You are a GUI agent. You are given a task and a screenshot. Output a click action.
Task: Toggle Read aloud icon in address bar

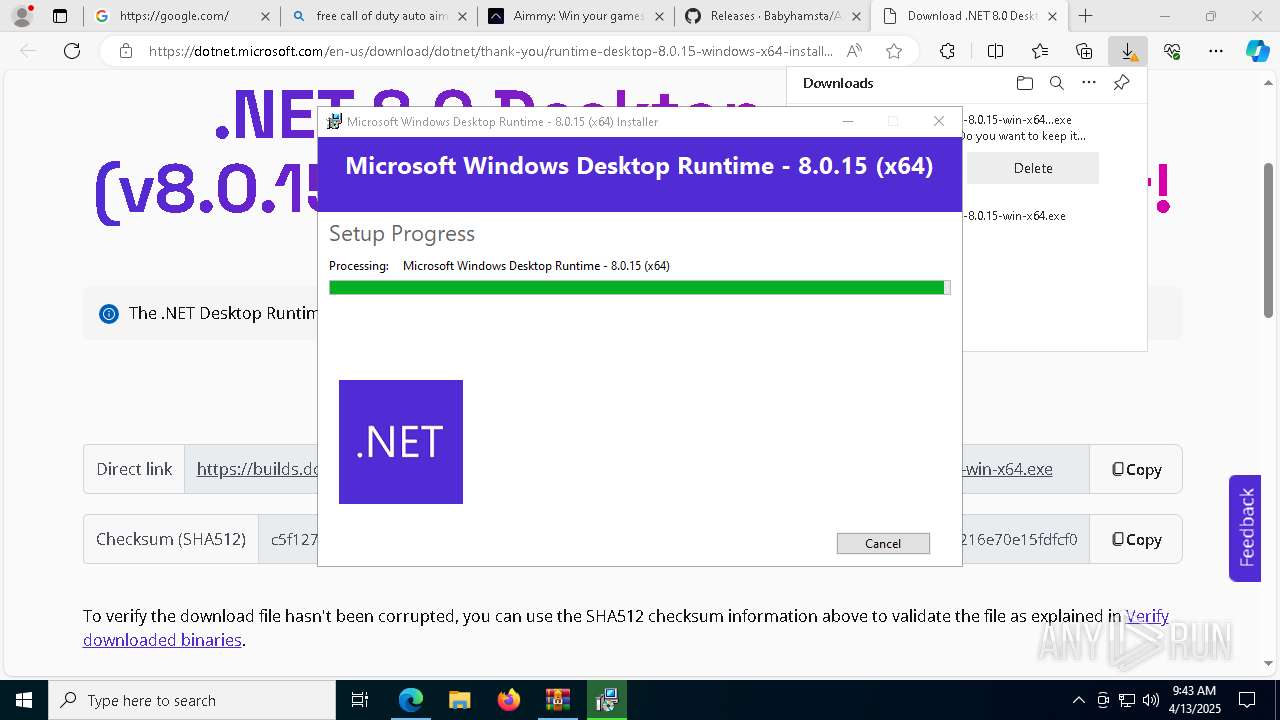[x=854, y=51]
